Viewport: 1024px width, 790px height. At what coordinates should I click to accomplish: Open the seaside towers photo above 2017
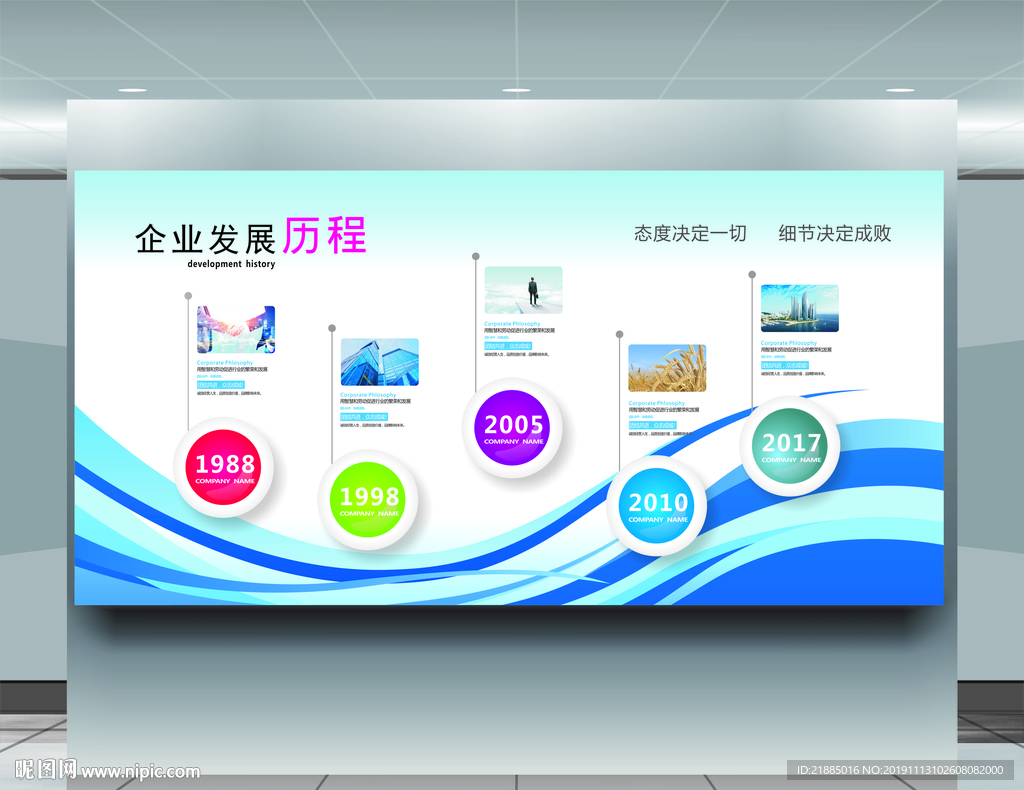pos(799,308)
